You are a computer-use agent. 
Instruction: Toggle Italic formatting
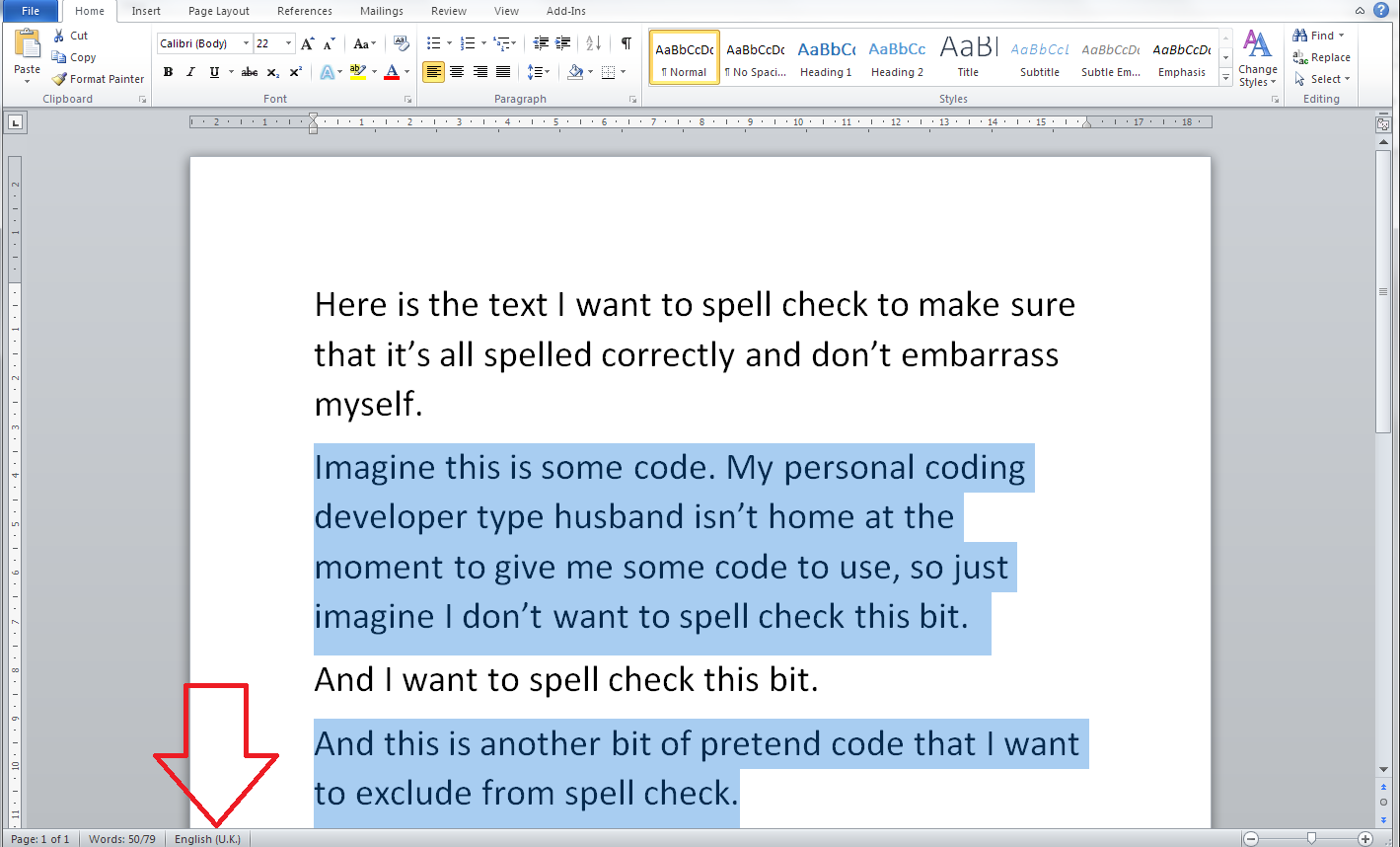(x=190, y=72)
